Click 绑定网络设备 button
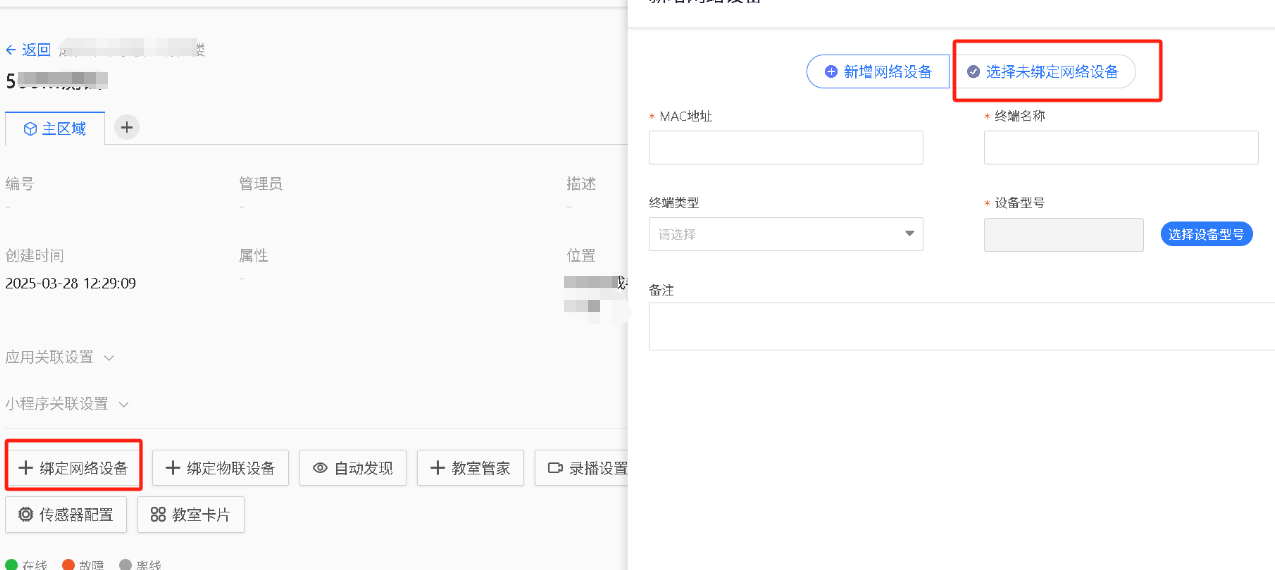 pos(74,468)
